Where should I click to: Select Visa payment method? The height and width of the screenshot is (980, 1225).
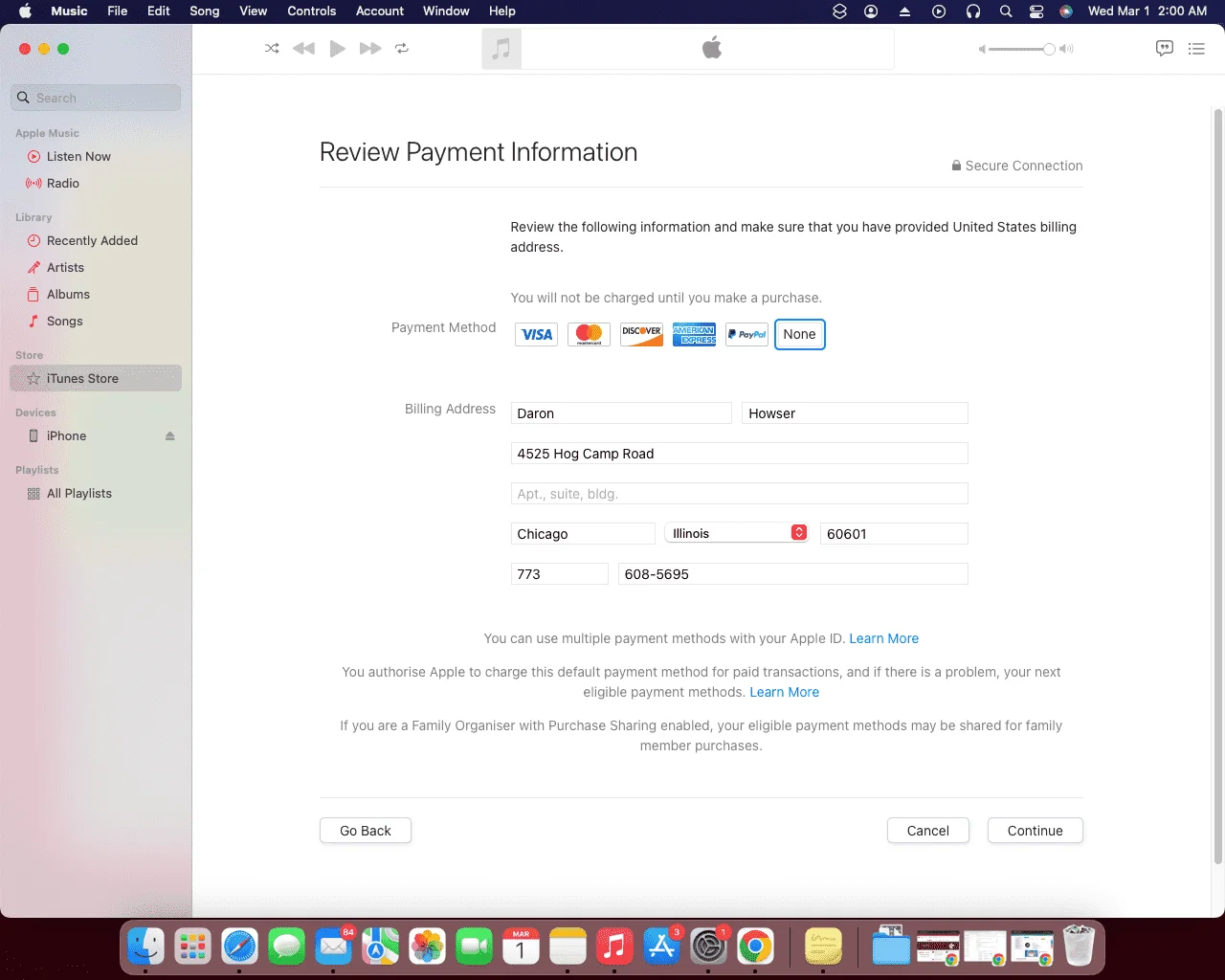pyautogui.click(x=536, y=335)
